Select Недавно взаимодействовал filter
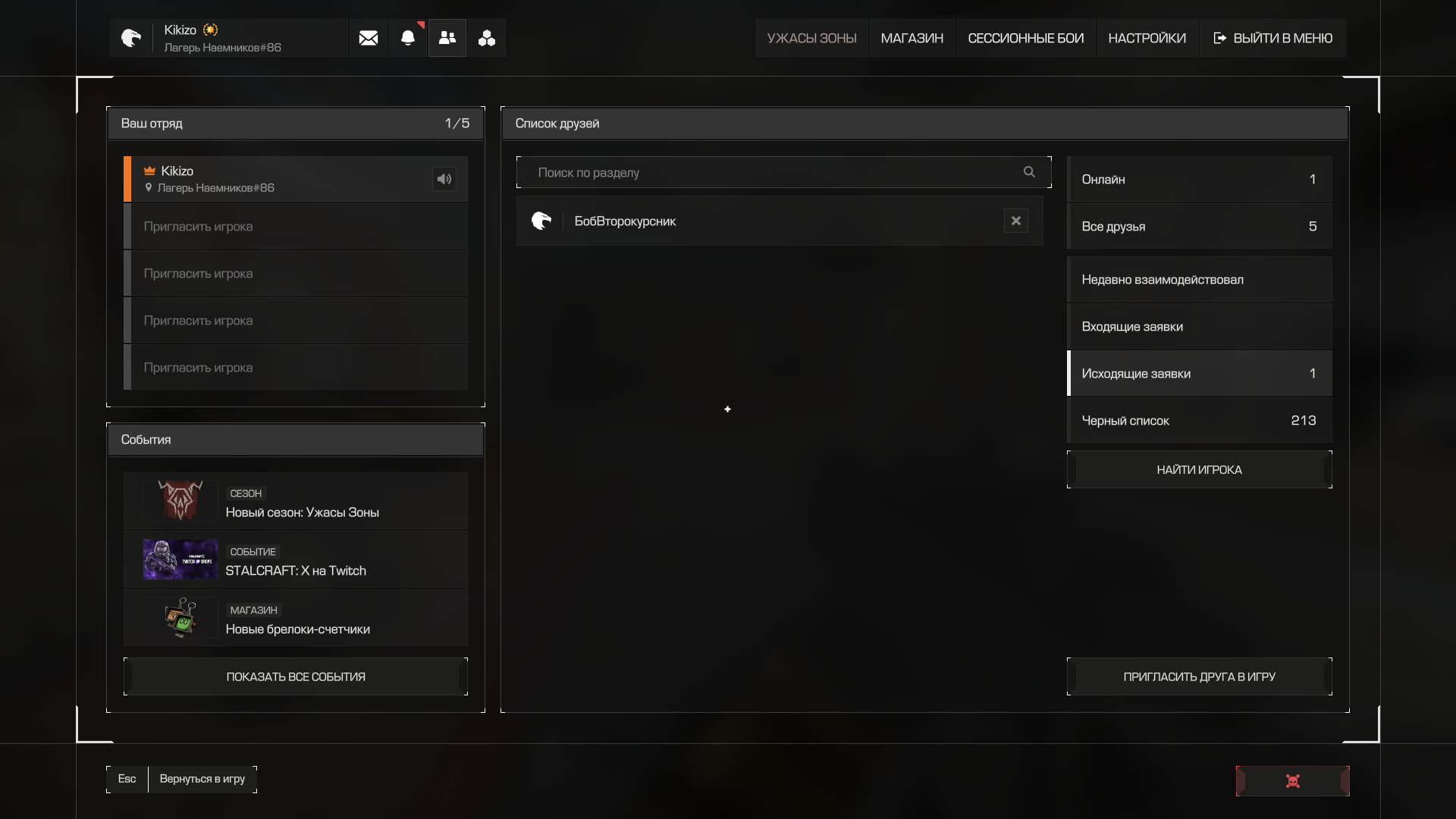This screenshot has height=819, width=1456. [1200, 279]
